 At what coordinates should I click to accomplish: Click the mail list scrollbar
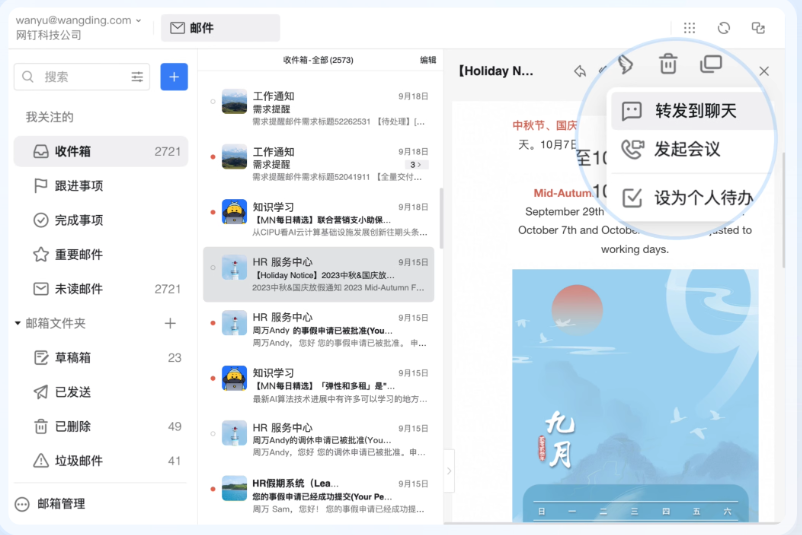click(x=441, y=218)
